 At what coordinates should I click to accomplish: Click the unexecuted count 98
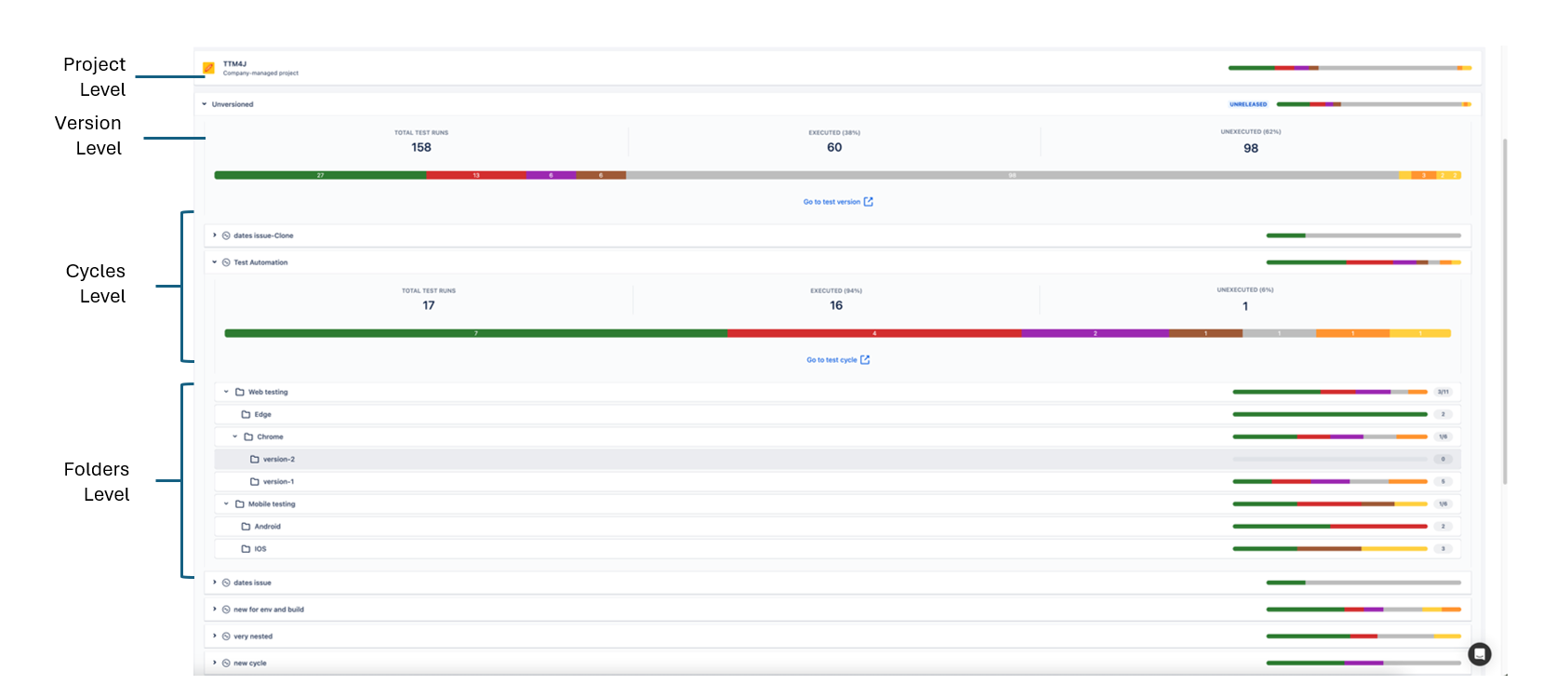click(1251, 148)
